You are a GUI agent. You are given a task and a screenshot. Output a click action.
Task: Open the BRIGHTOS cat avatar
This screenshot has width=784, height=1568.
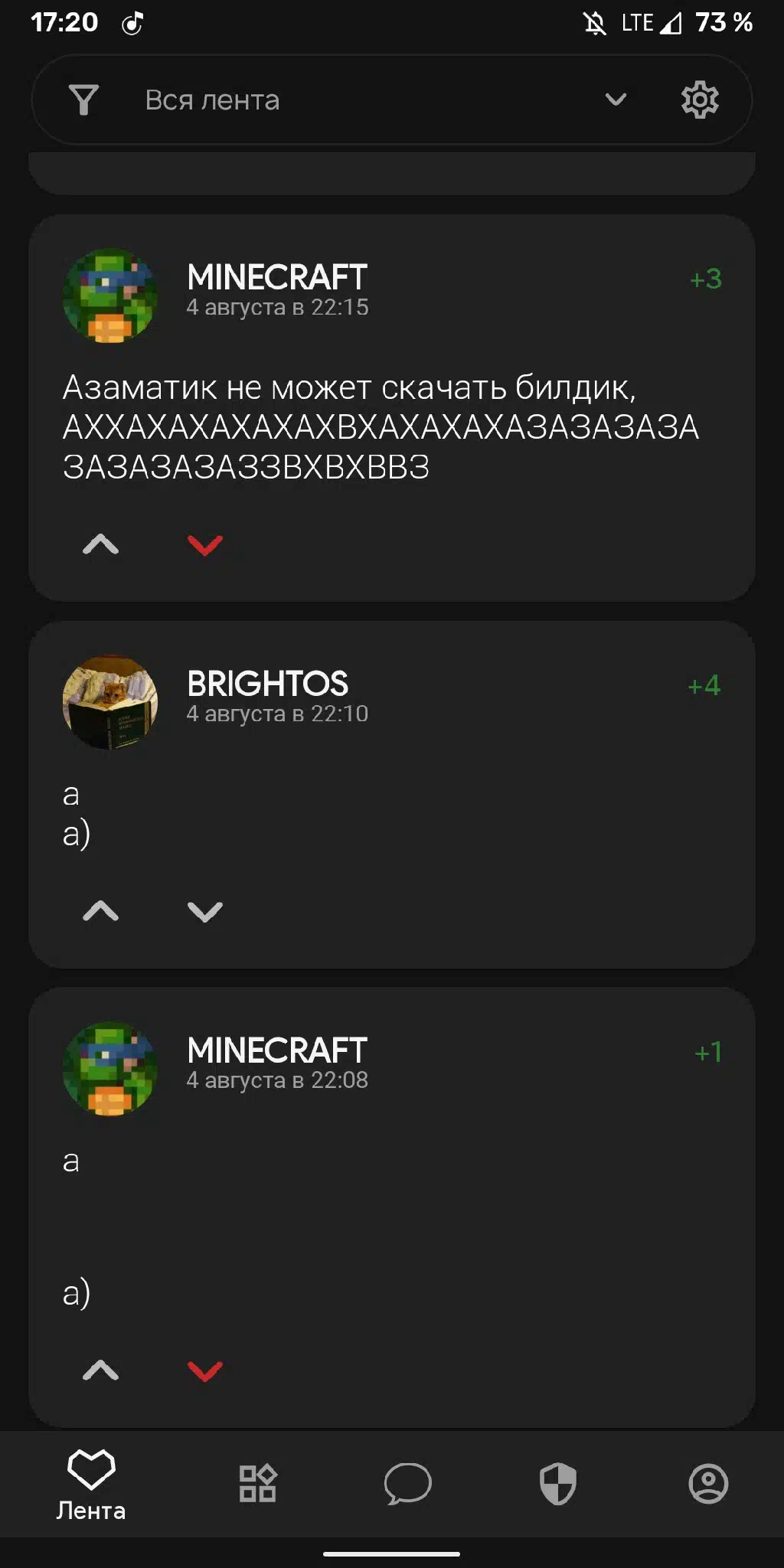point(110,701)
